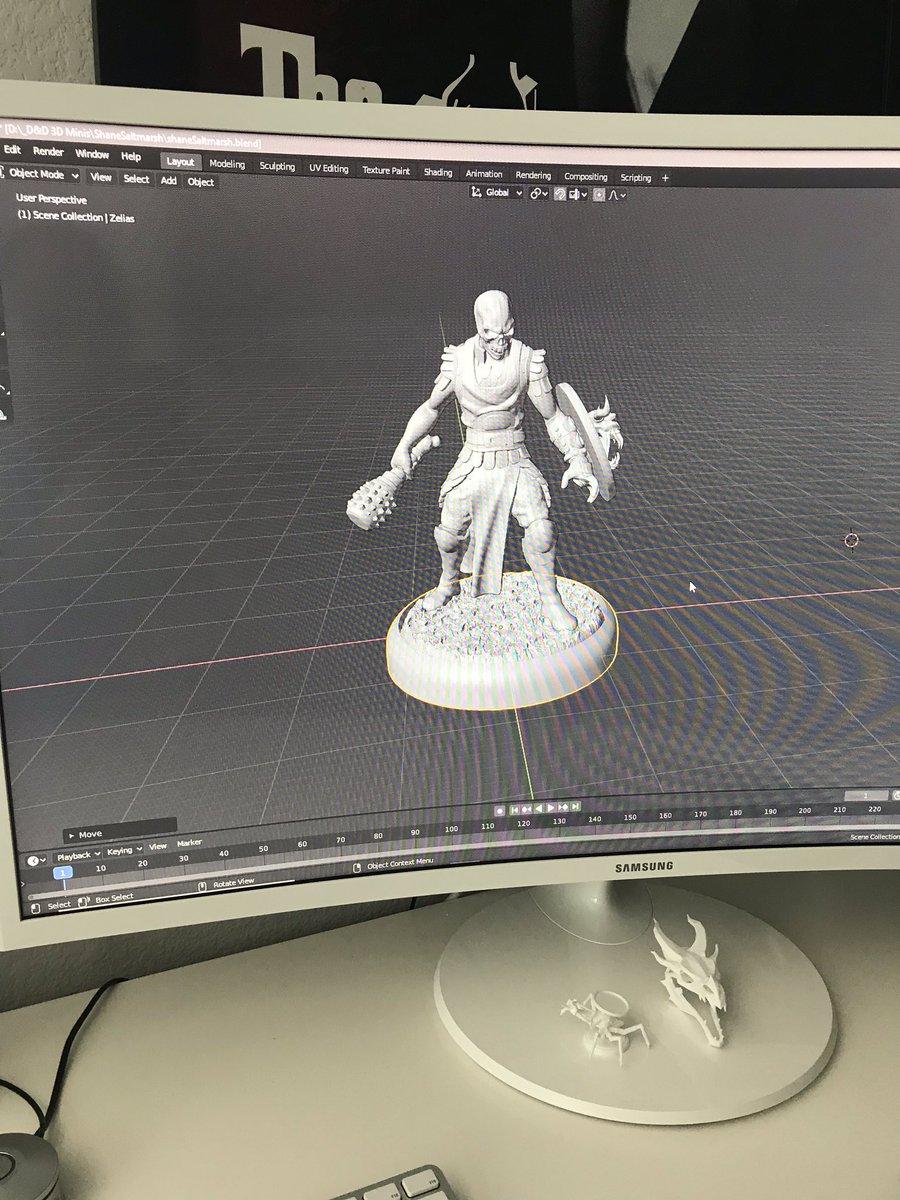Viewport: 900px width, 1200px height.
Task: Switch to the Animation workspace tab
Action: pos(484,174)
